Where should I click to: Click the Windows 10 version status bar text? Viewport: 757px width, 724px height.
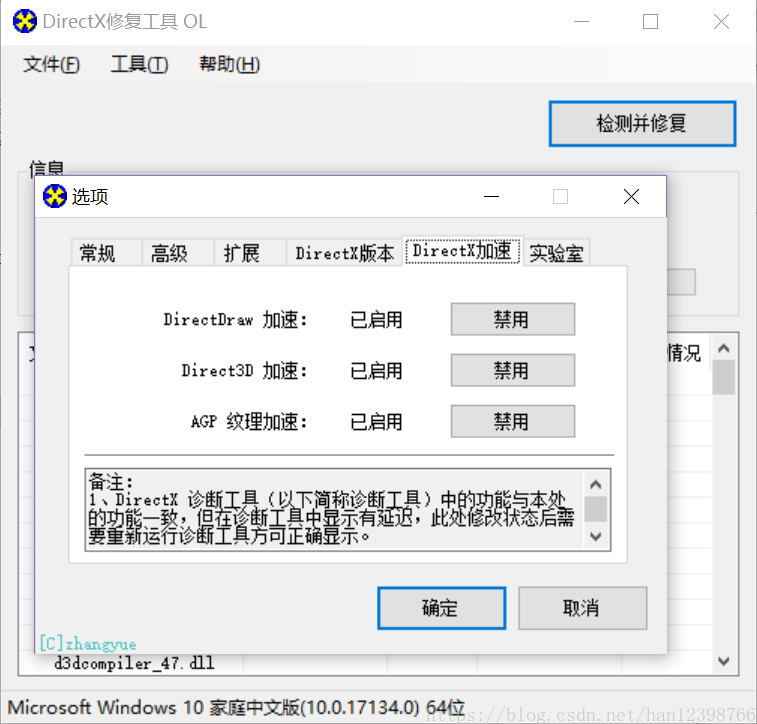click(x=236, y=708)
